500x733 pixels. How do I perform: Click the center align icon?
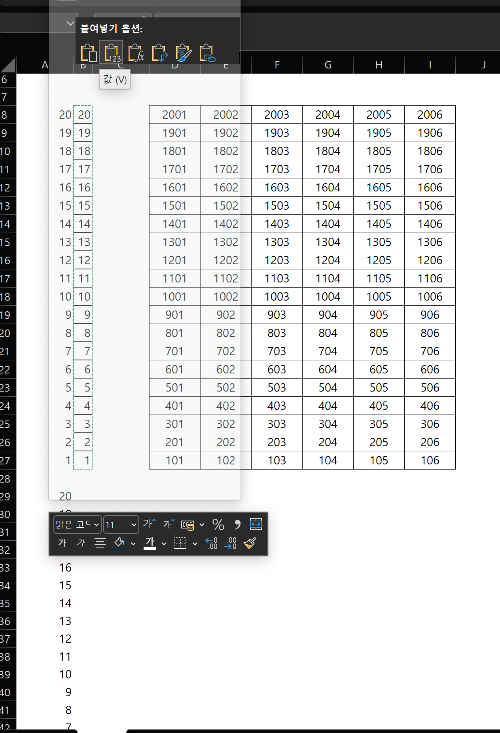[x=100, y=543]
